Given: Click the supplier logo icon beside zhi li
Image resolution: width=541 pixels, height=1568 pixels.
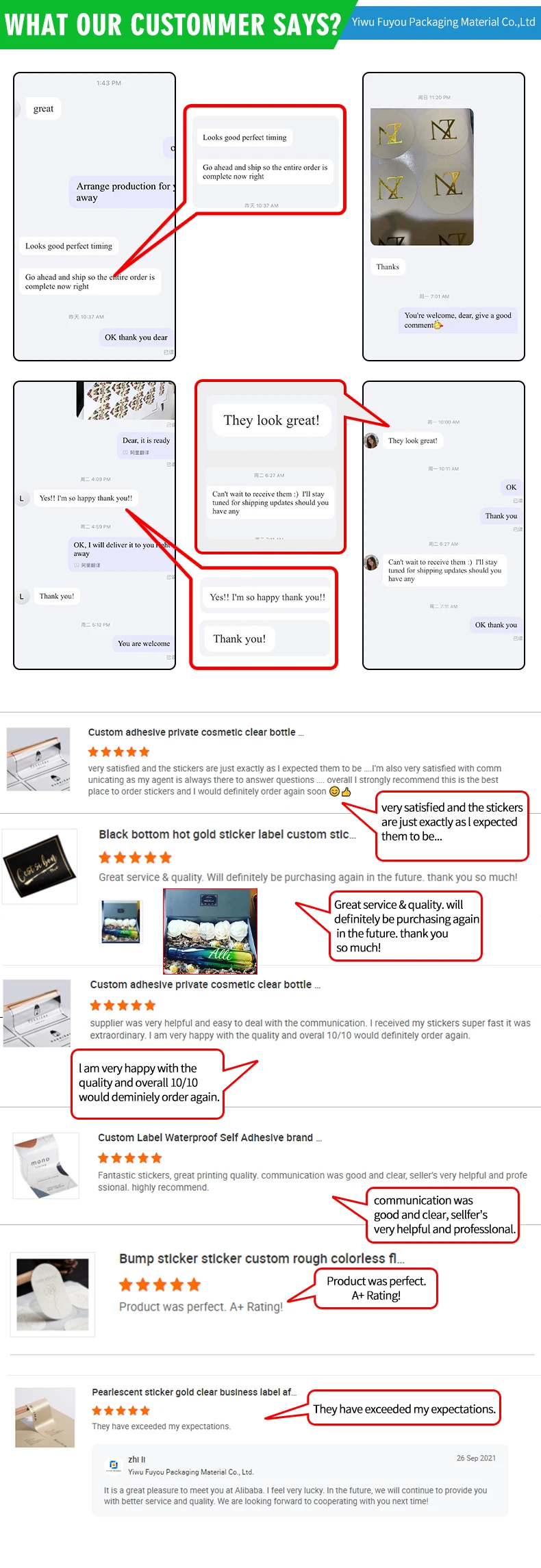Looking at the screenshot, I should point(114,1465).
